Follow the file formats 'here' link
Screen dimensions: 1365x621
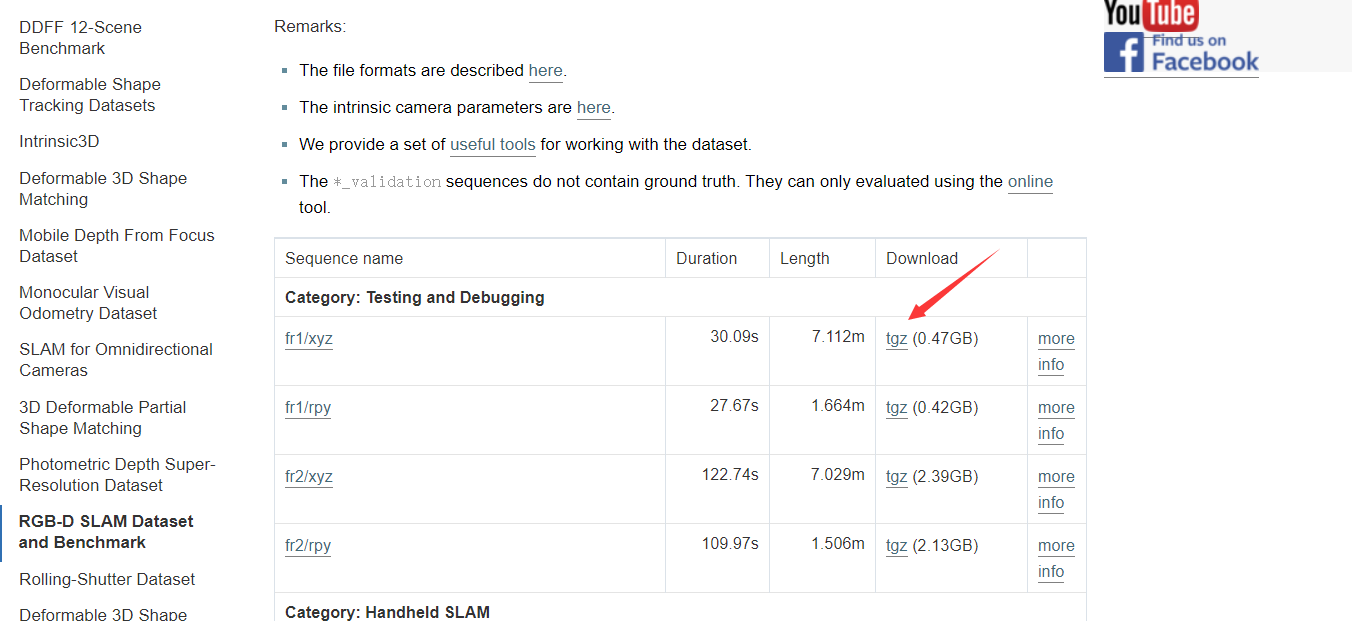pyautogui.click(x=545, y=71)
